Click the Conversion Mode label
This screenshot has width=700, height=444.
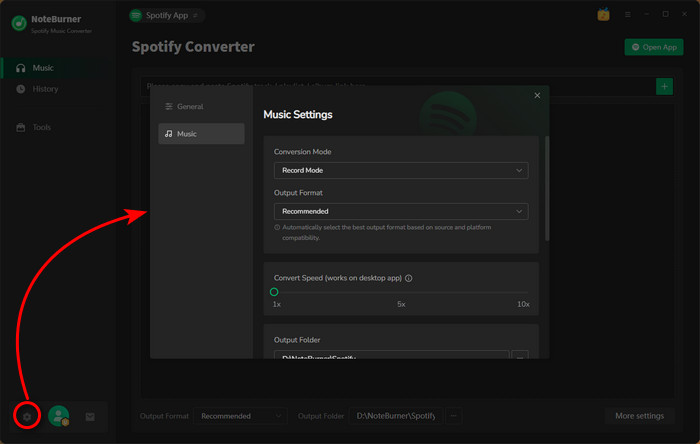(302, 152)
